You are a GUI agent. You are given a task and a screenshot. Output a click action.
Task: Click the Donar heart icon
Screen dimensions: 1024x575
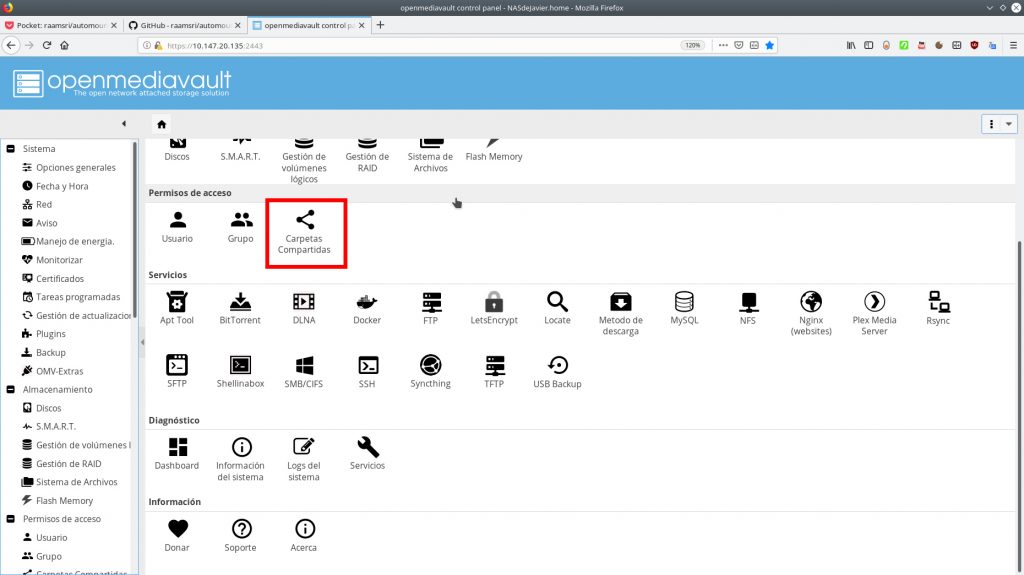[x=177, y=535]
